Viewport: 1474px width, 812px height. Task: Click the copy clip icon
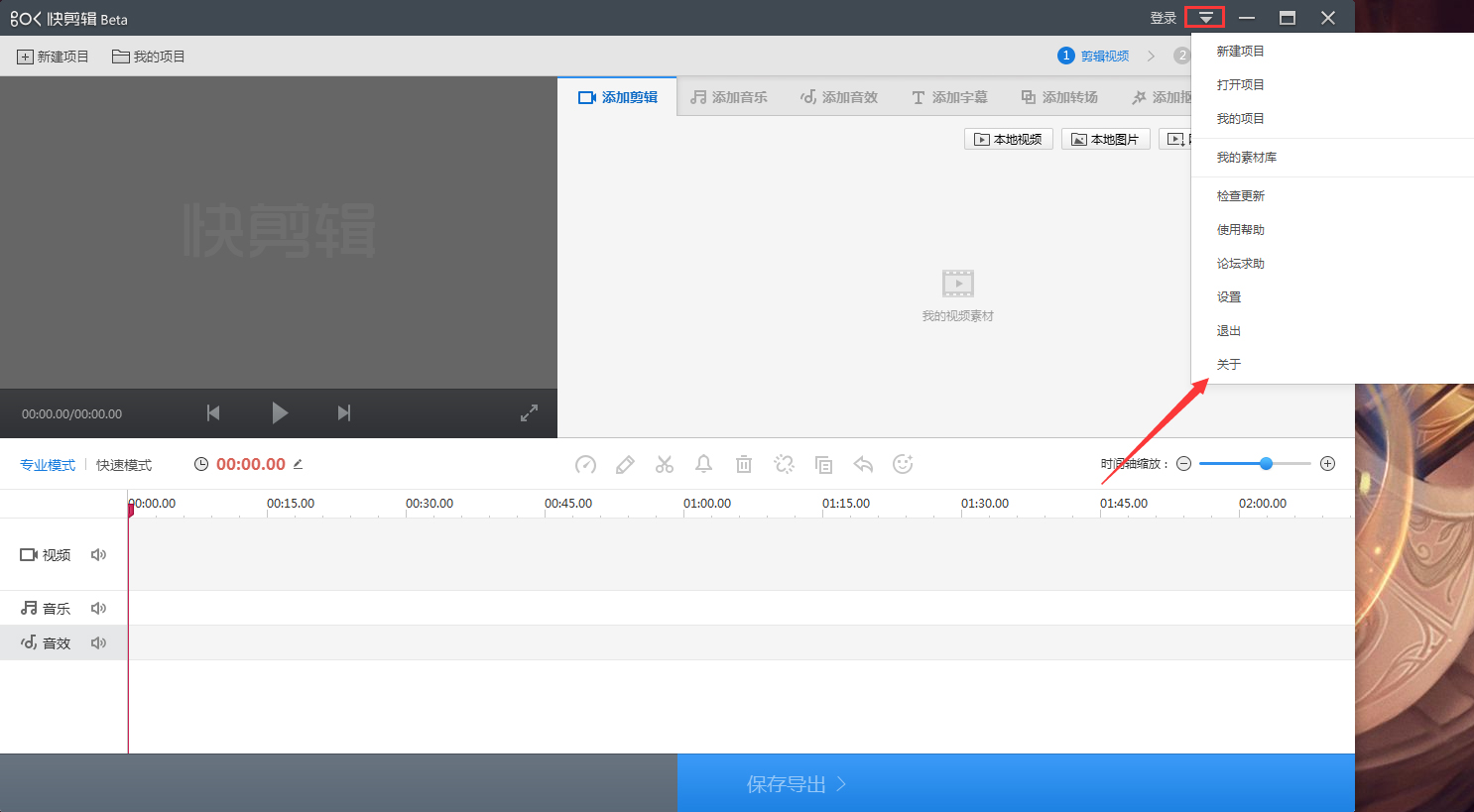[x=823, y=464]
